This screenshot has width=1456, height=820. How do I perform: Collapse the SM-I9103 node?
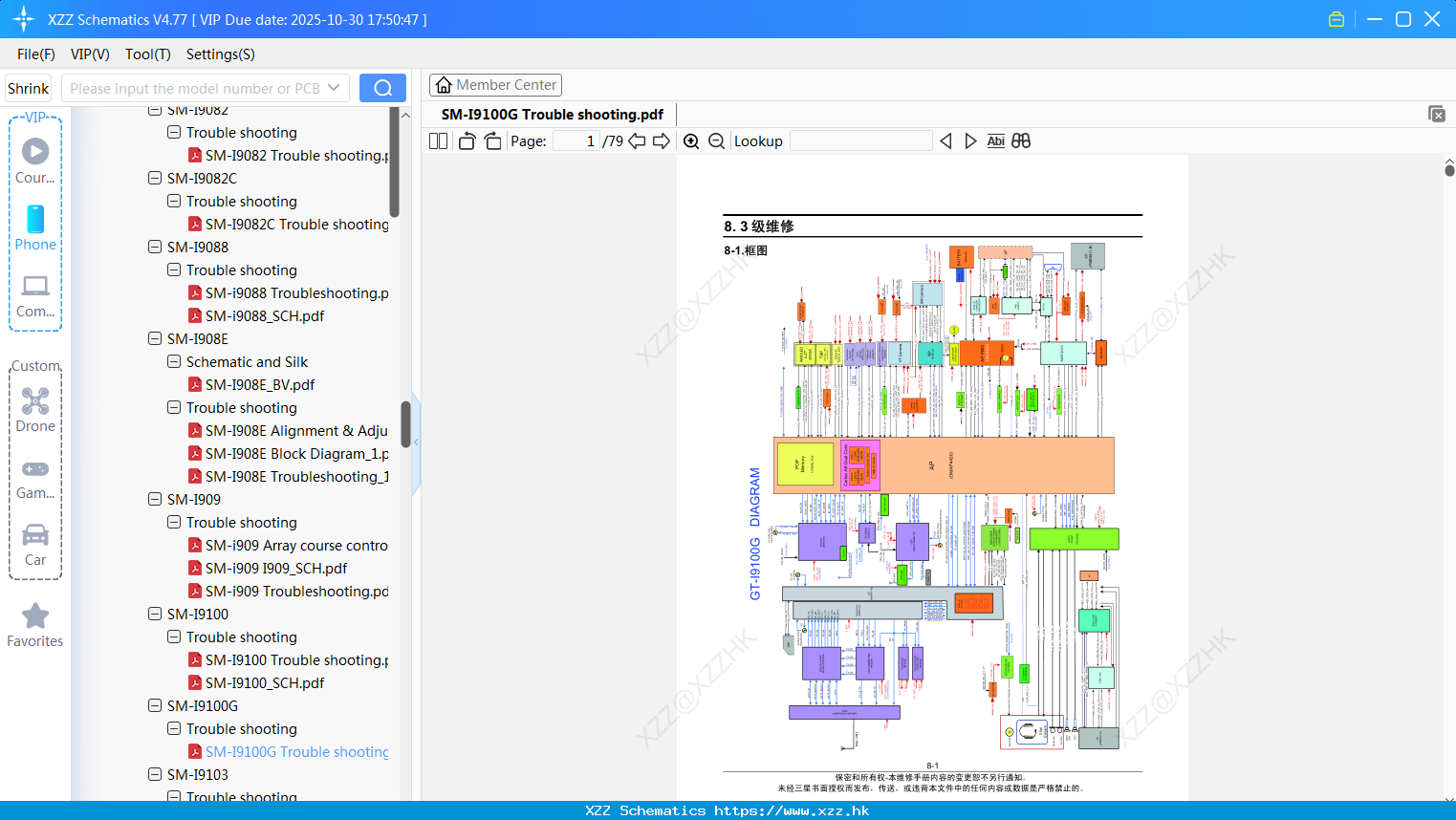155,774
